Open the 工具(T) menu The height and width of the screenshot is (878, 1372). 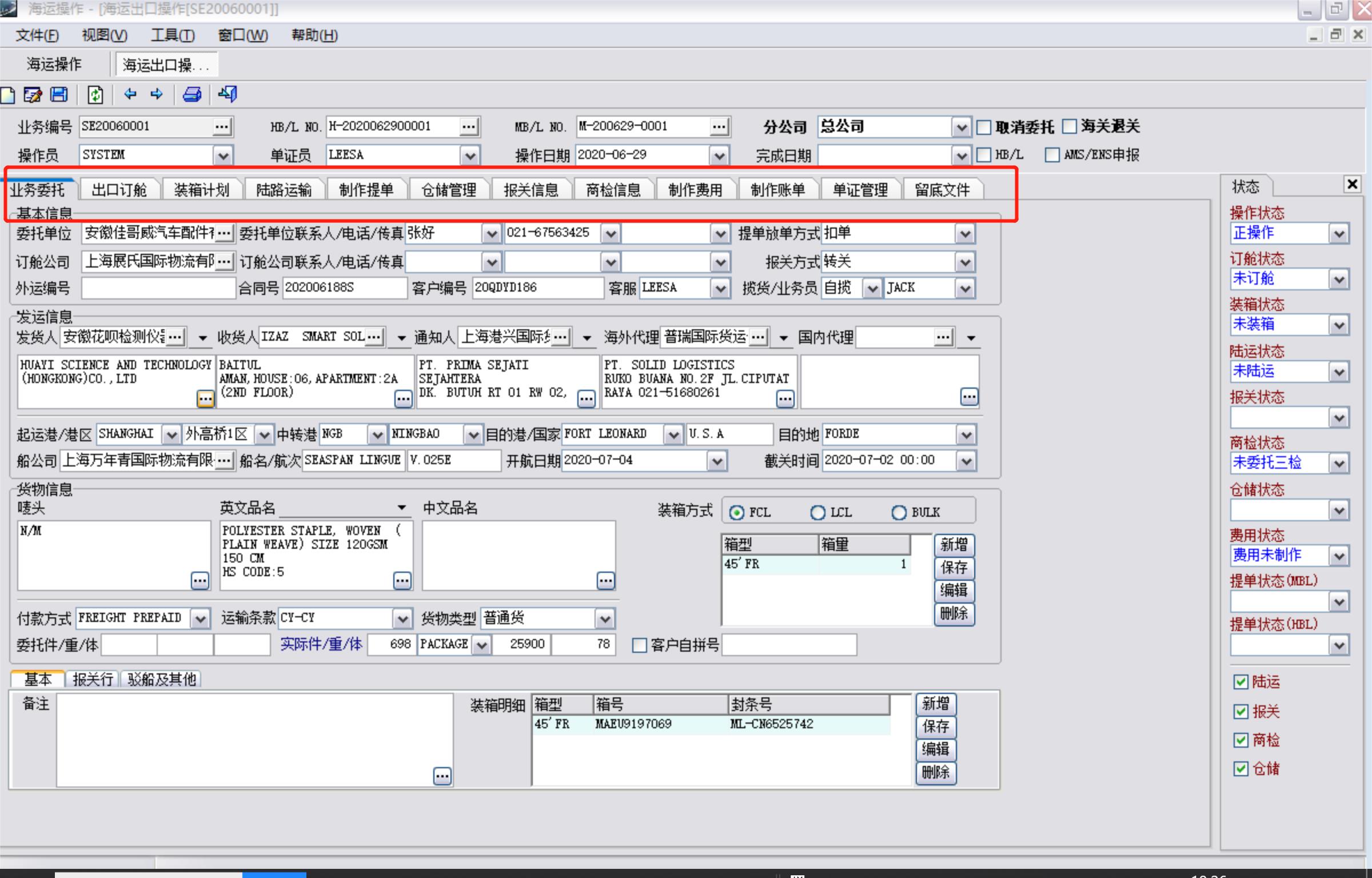click(172, 35)
